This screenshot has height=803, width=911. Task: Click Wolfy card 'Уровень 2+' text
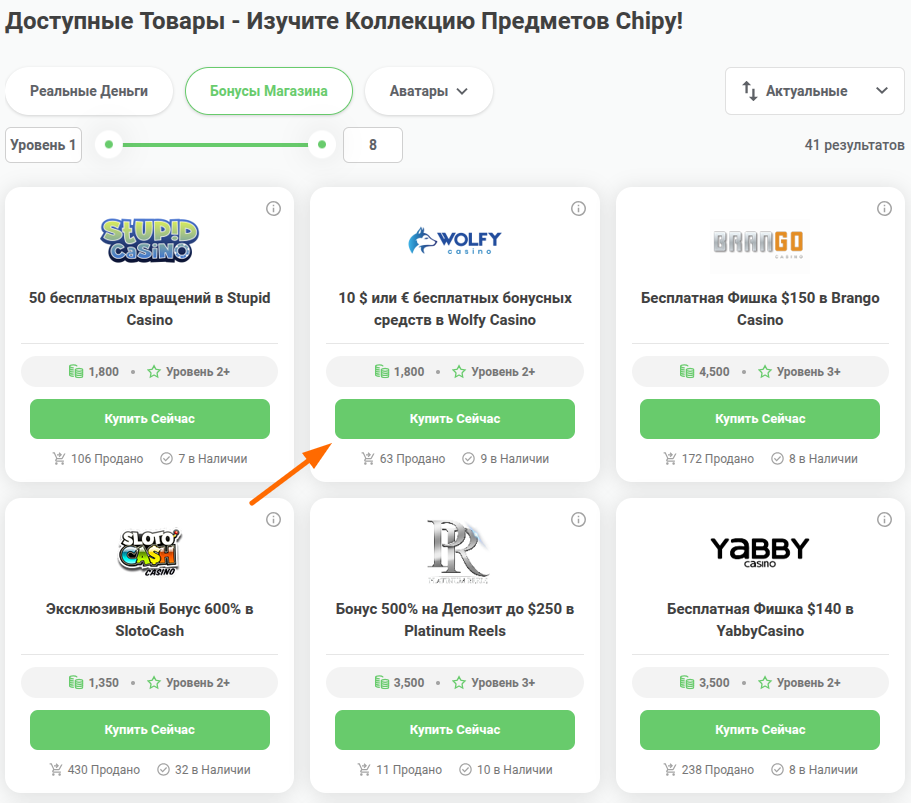coord(503,372)
